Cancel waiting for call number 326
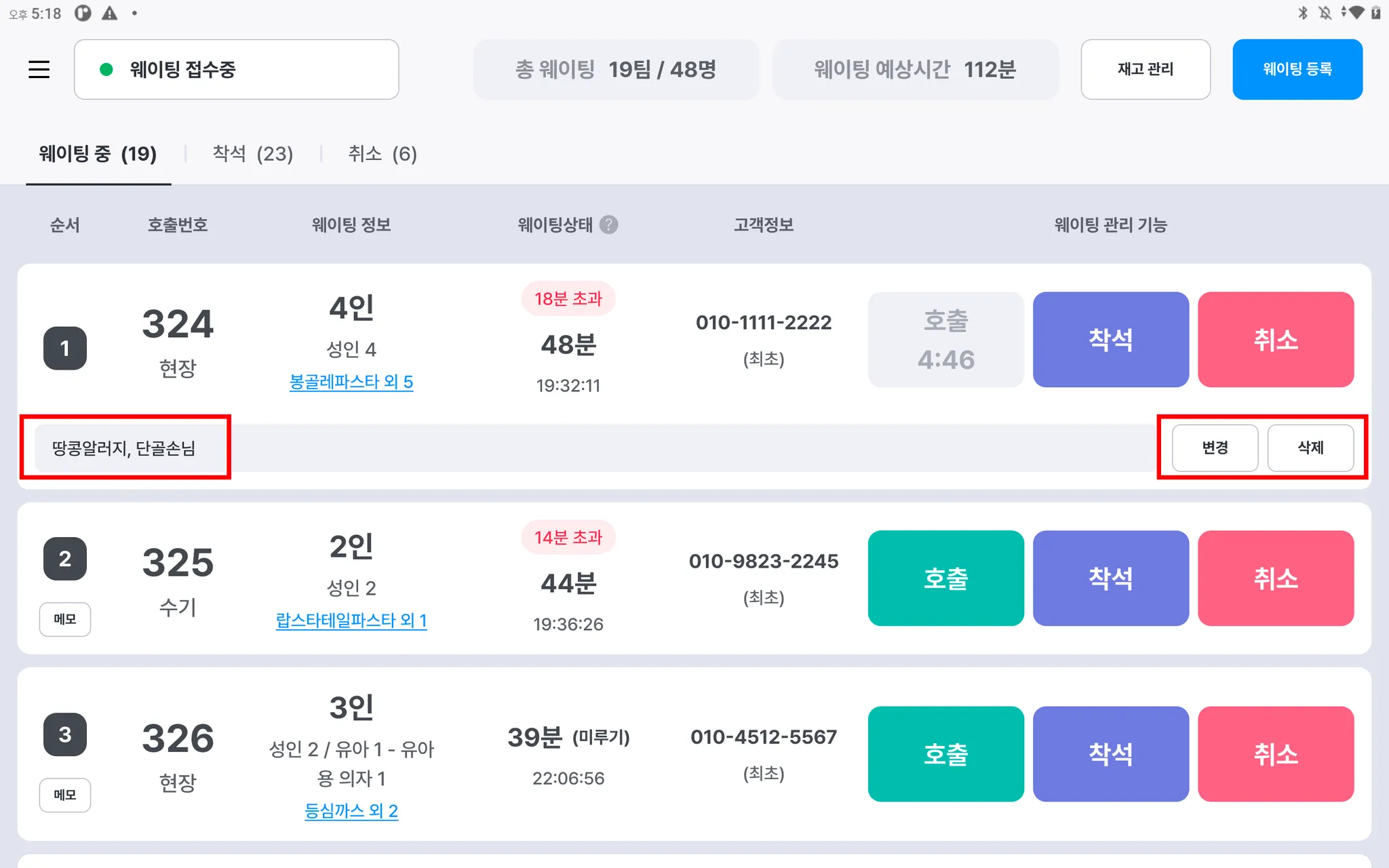The height and width of the screenshot is (868, 1389). [1275, 754]
